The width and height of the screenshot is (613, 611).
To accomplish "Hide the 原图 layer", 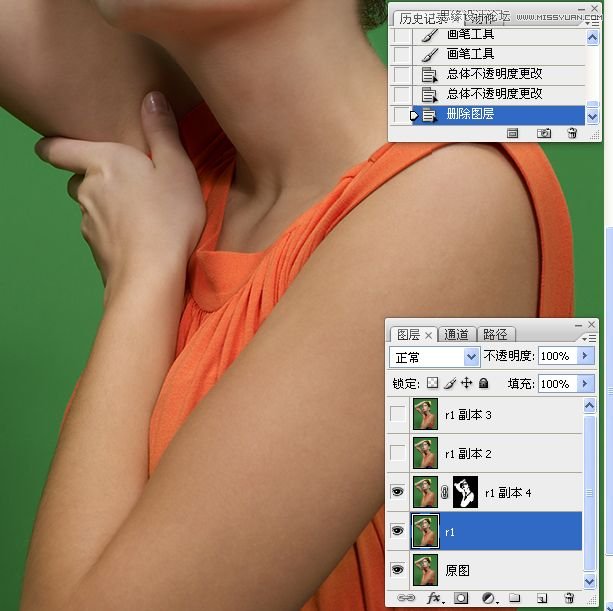I will pos(399,570).
